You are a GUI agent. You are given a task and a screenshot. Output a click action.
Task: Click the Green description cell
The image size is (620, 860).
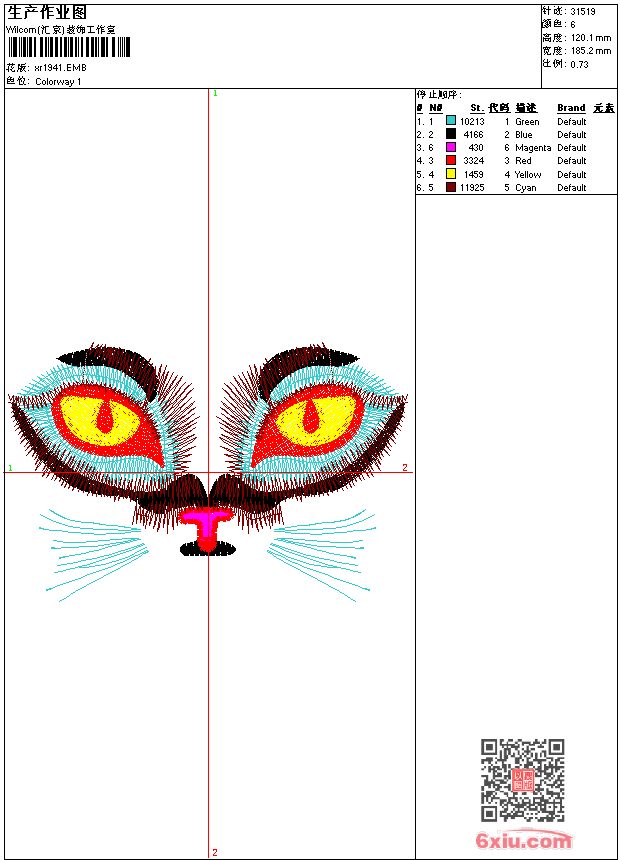(x=527, y=122)
